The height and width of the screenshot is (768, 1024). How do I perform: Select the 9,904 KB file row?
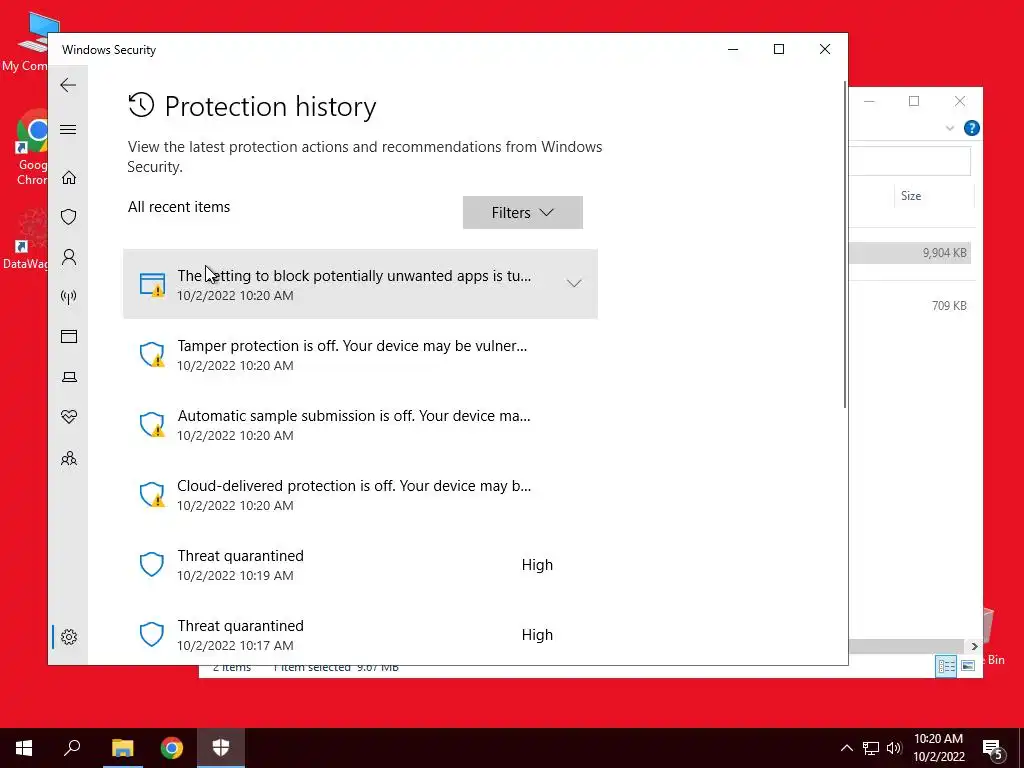coord(910,253)
